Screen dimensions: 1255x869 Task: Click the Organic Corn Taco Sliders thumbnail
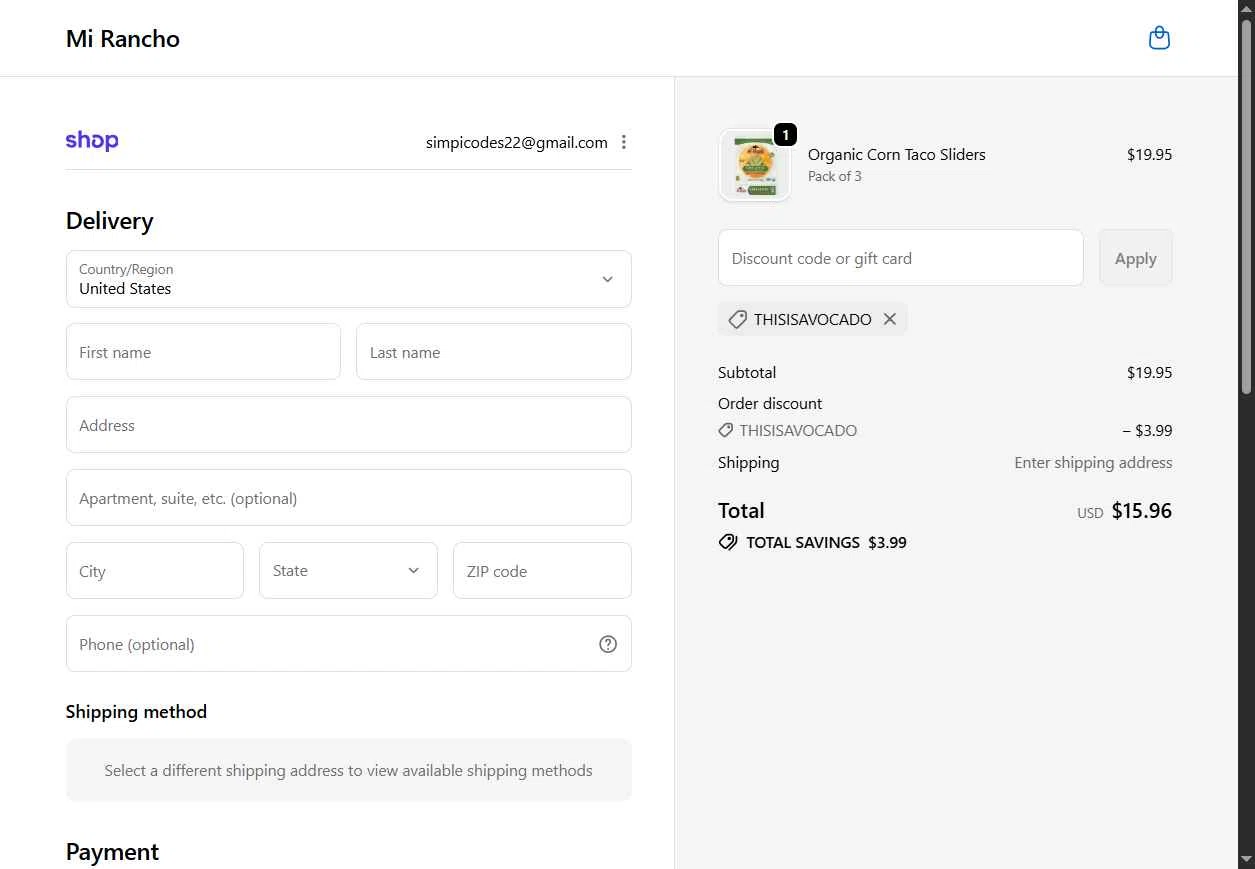(x=755, y=165)
